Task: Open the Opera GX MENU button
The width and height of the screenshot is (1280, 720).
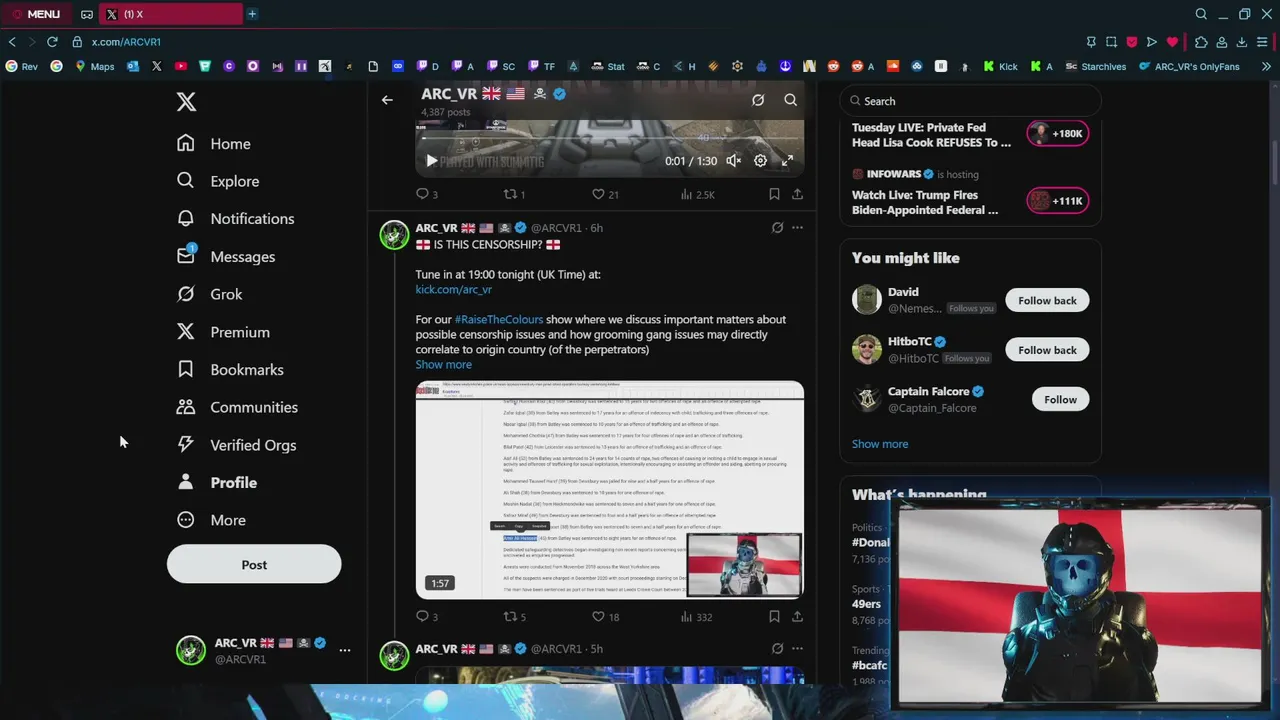Action: point(36,14)
